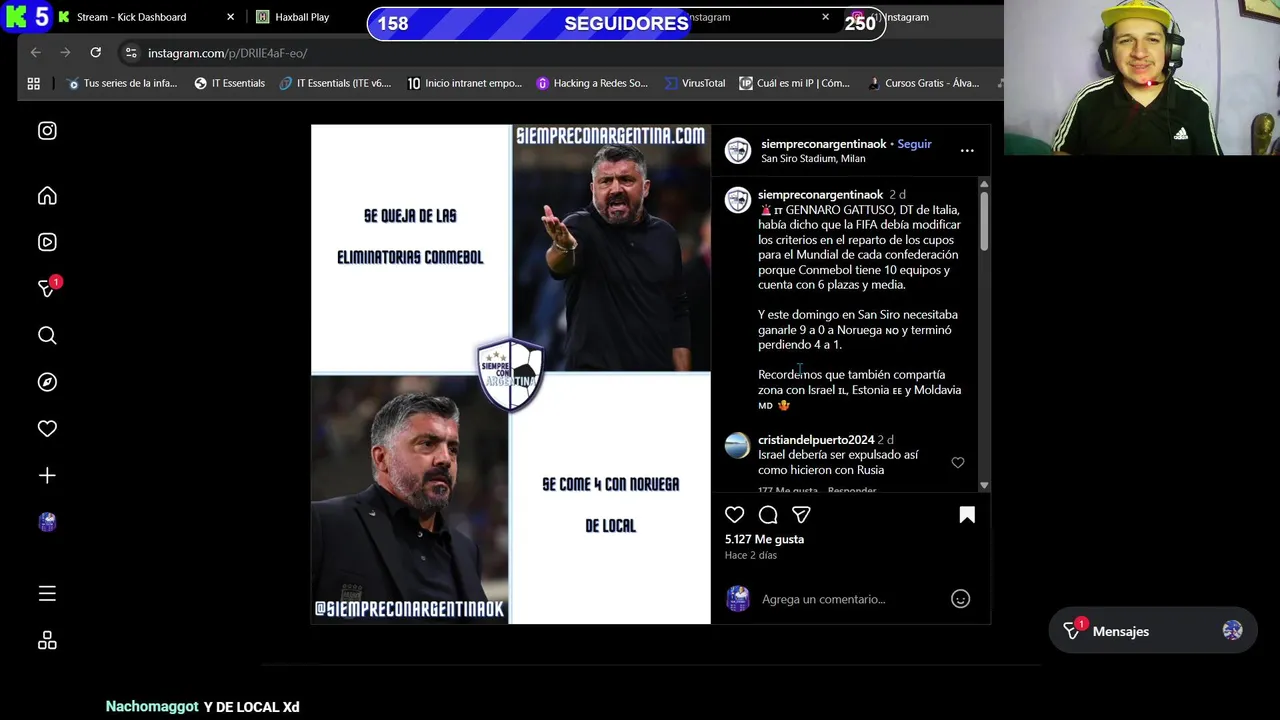Open first IT Essentials bookmark

coord(230,83)
